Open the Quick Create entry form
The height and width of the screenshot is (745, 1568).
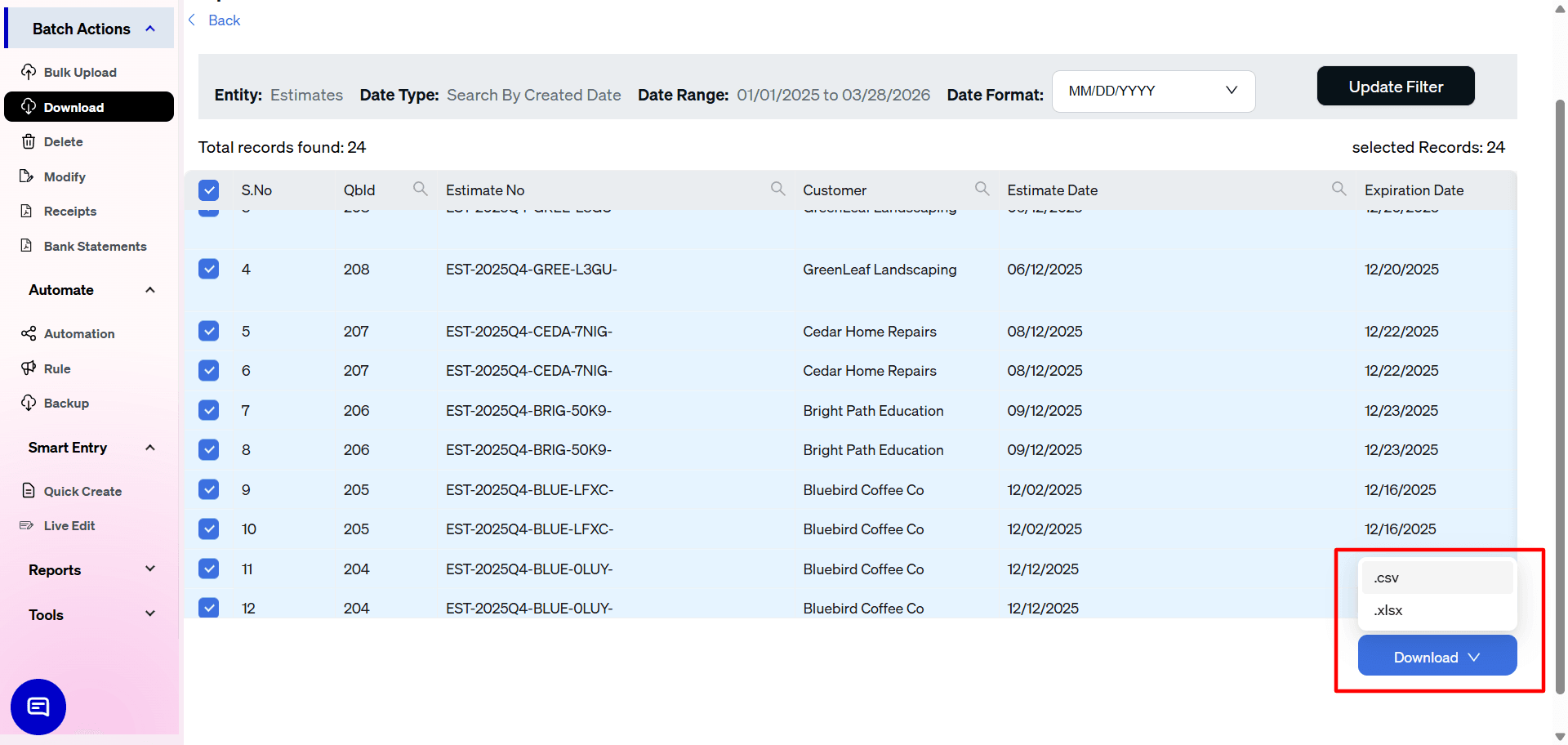pyautogui.click(x=82, y=491)
